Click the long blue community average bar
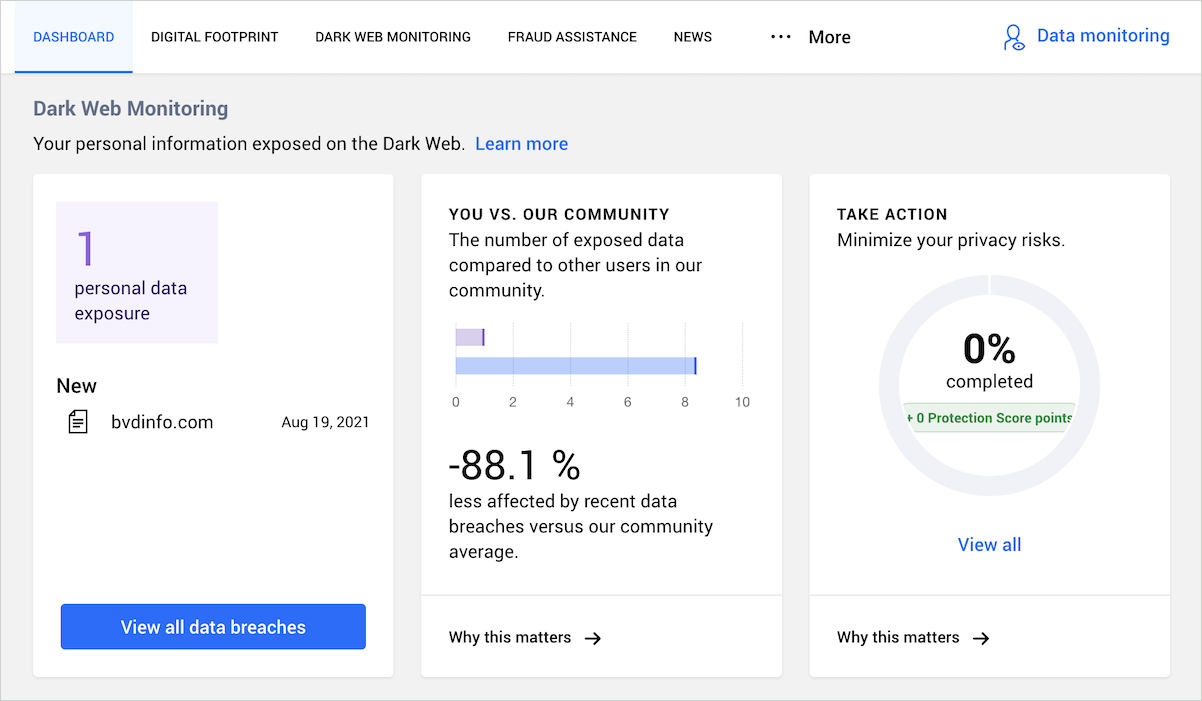Screen dimensions: 1202x701 [x=576, y=366]
